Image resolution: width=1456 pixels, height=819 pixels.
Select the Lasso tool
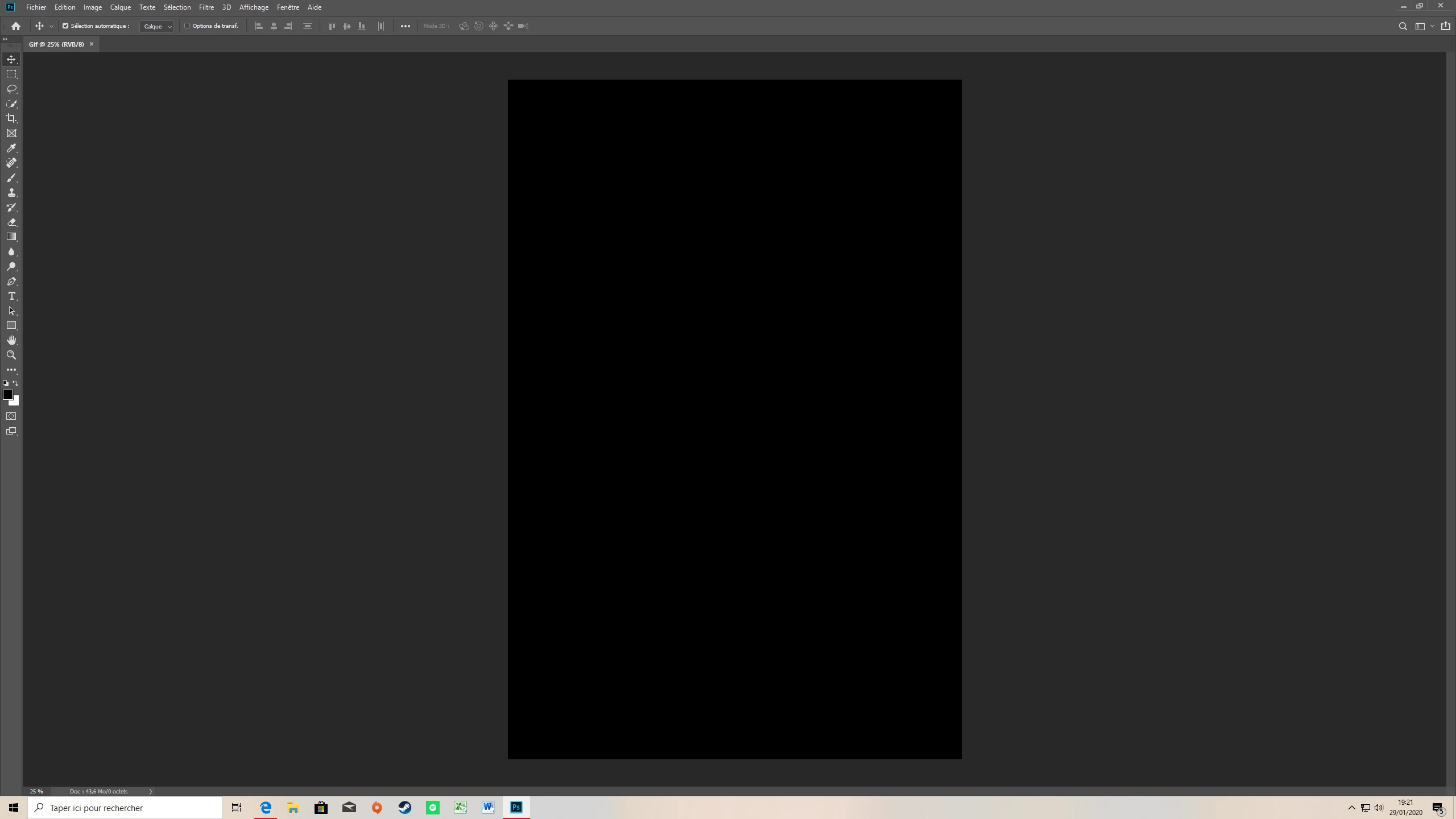tap(11, 89)
